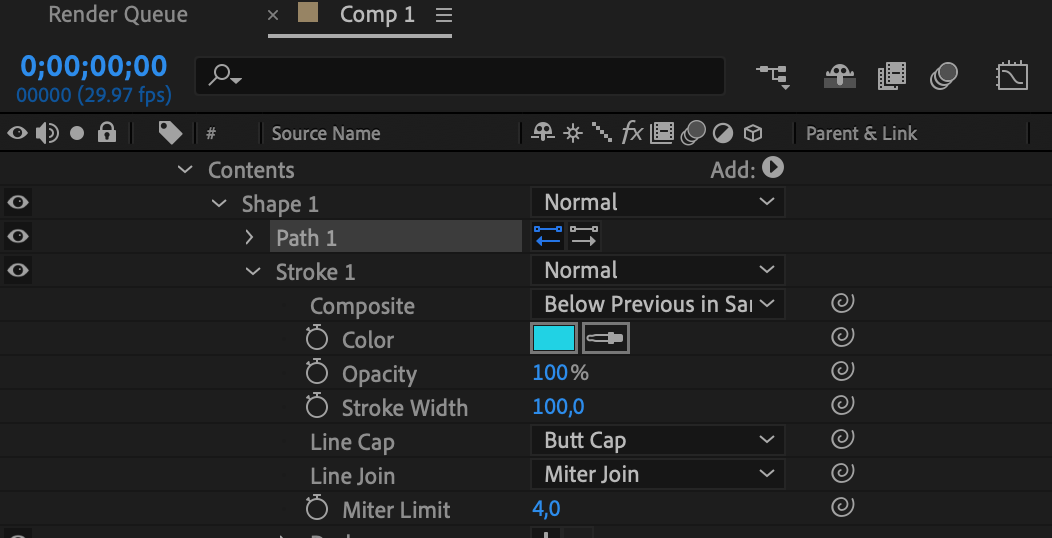
Task: Open the Graph Editor icon
Action: [x=1012, y=76]
